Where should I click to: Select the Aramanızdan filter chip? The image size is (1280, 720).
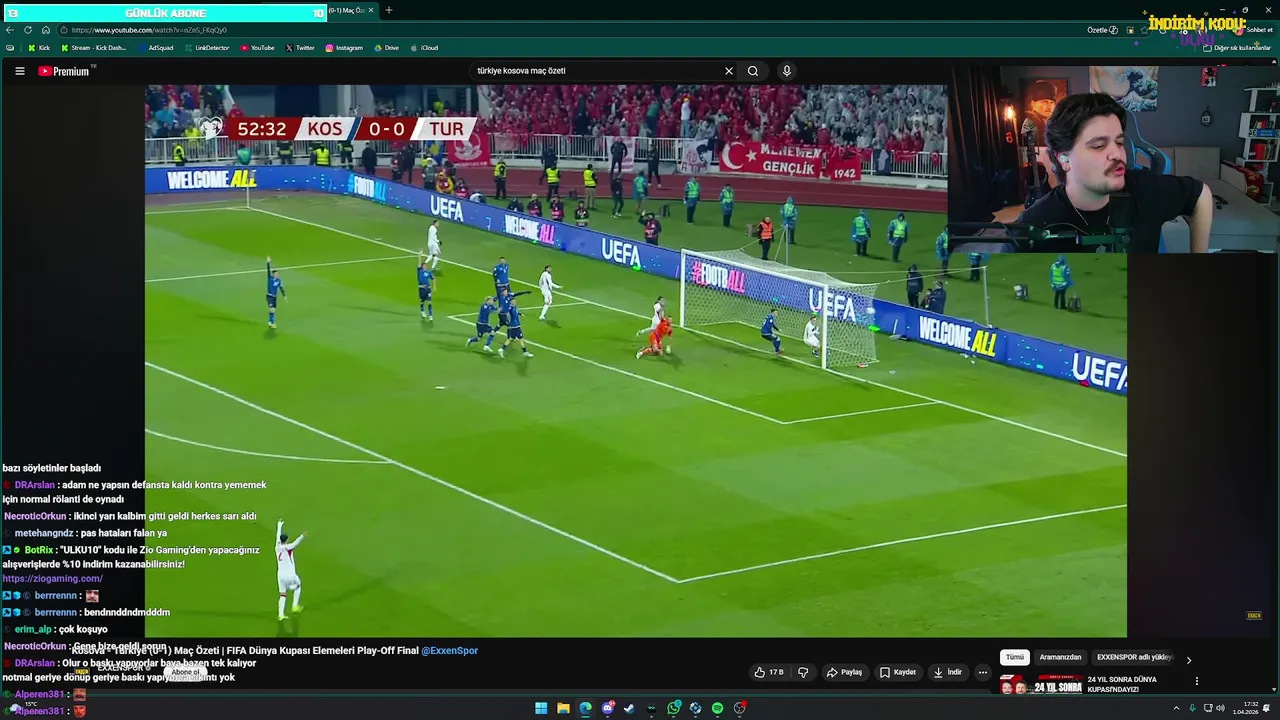1060,657
